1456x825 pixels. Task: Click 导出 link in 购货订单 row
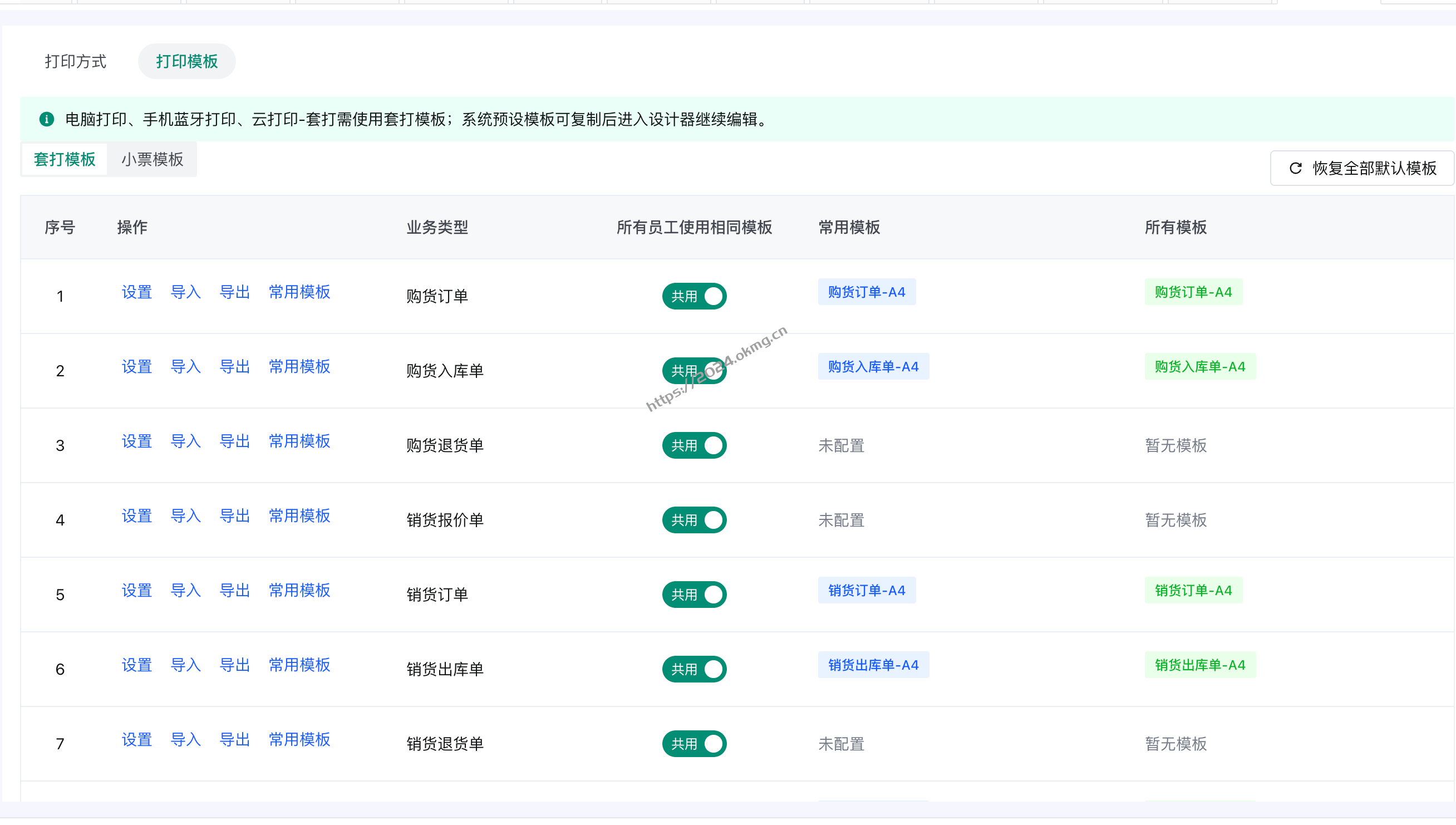[x=234, y=292]
